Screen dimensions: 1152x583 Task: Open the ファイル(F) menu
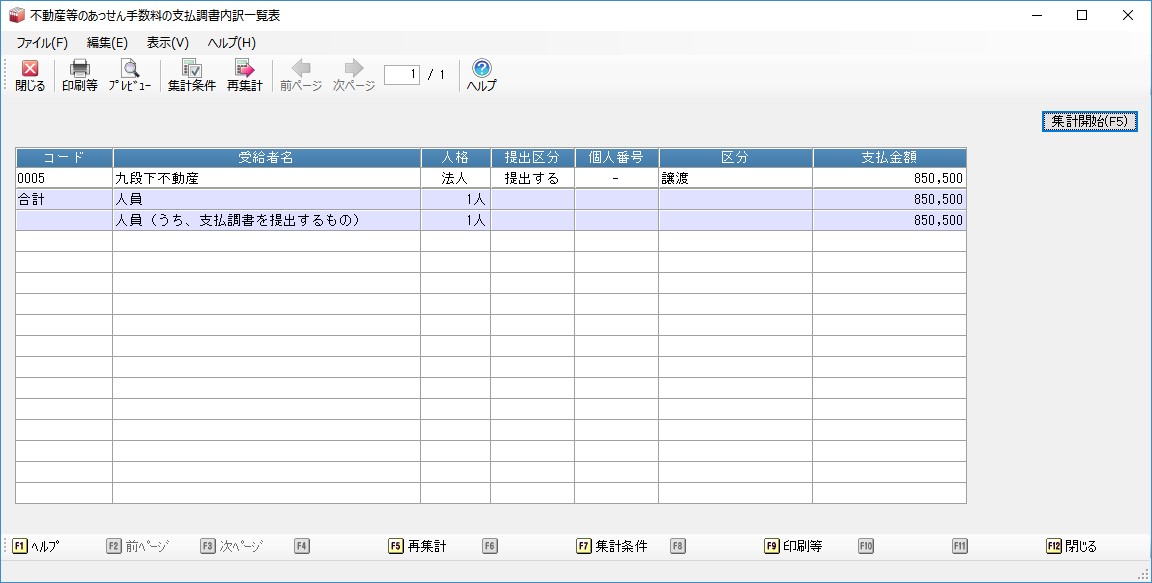tap(42, 43)
